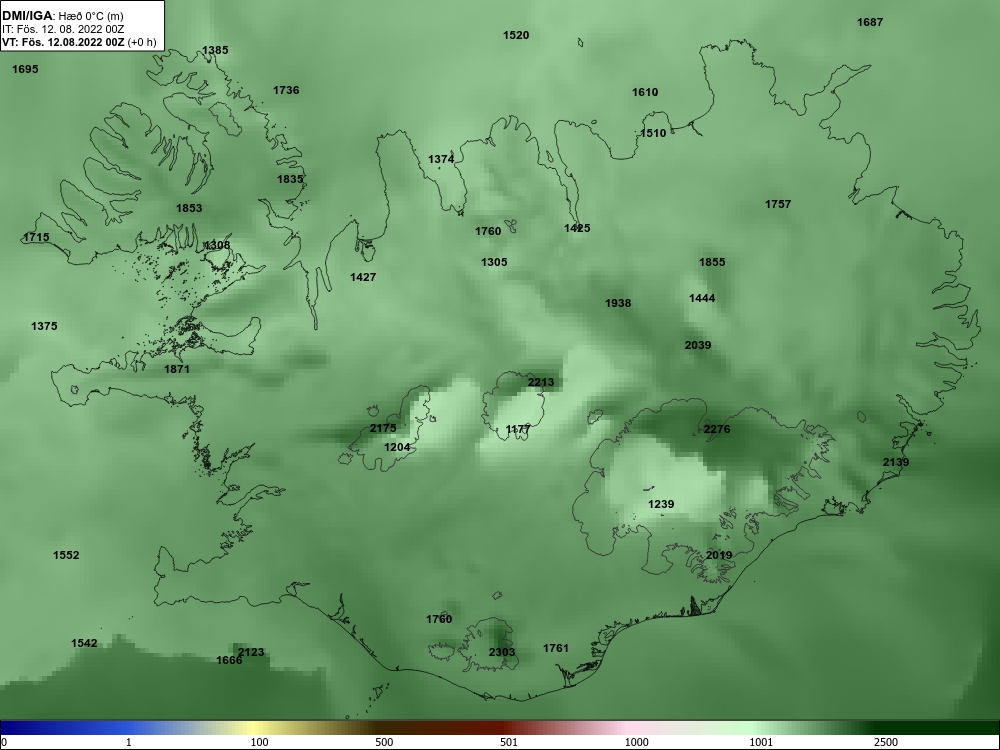The width and height of the screenshot is (1000, 750).
Task: Click the 1715 height label
Action: pyautogui.click(x=36, y=237)
